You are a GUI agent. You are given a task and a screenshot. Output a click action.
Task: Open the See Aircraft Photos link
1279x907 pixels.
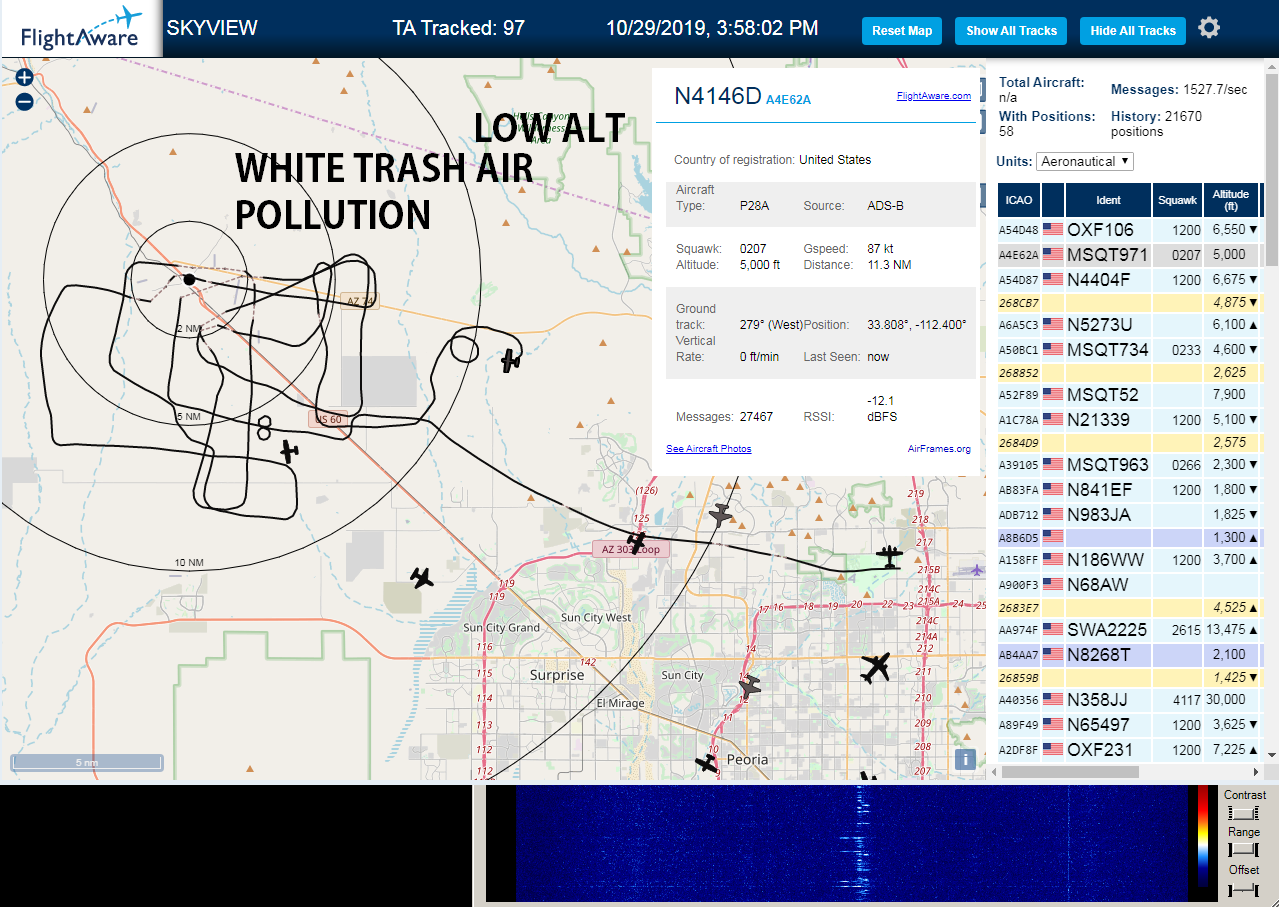point(709,449)
